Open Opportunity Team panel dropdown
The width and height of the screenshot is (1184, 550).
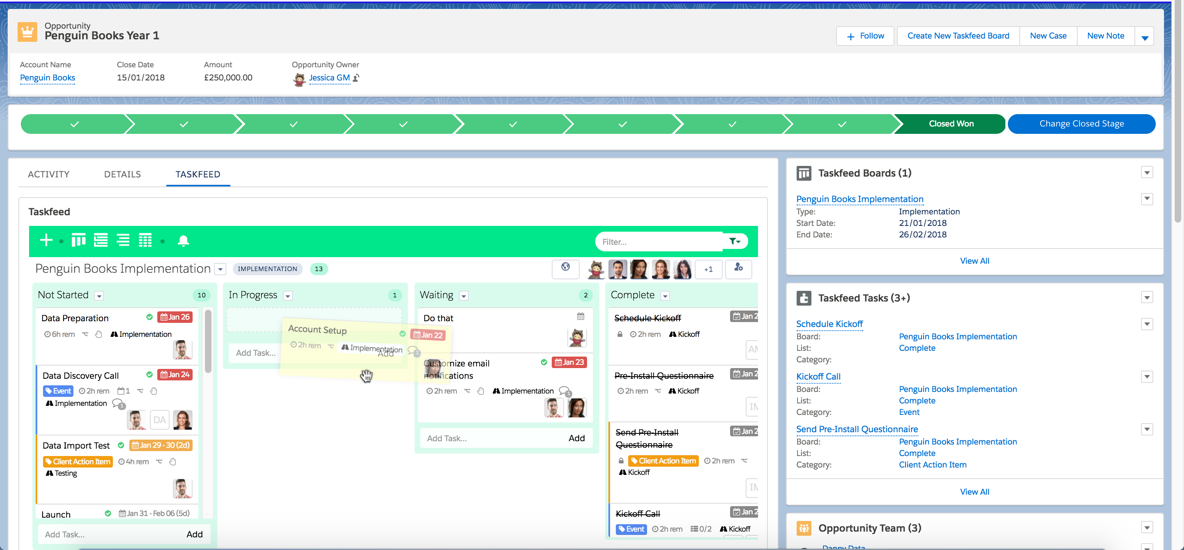[x=1147, y=527]
